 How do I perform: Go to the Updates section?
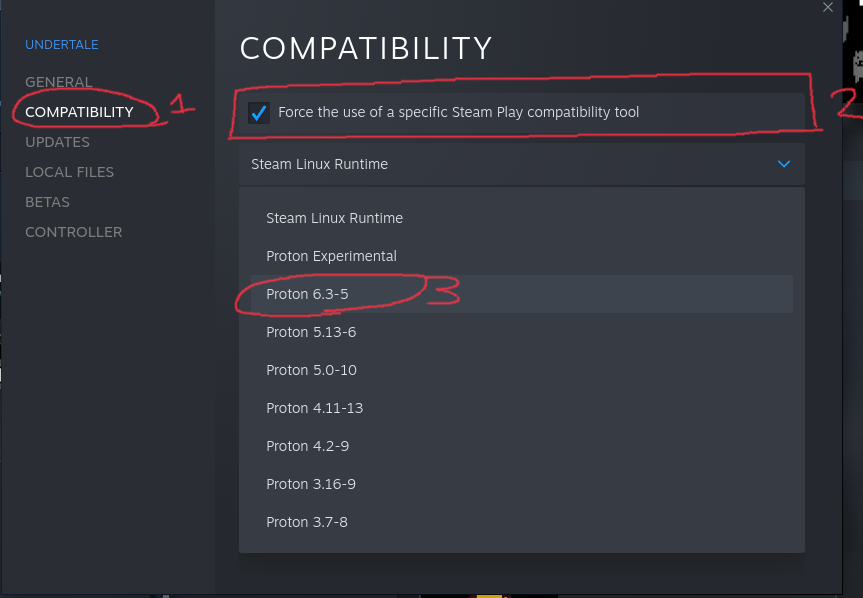pos(57,142)
